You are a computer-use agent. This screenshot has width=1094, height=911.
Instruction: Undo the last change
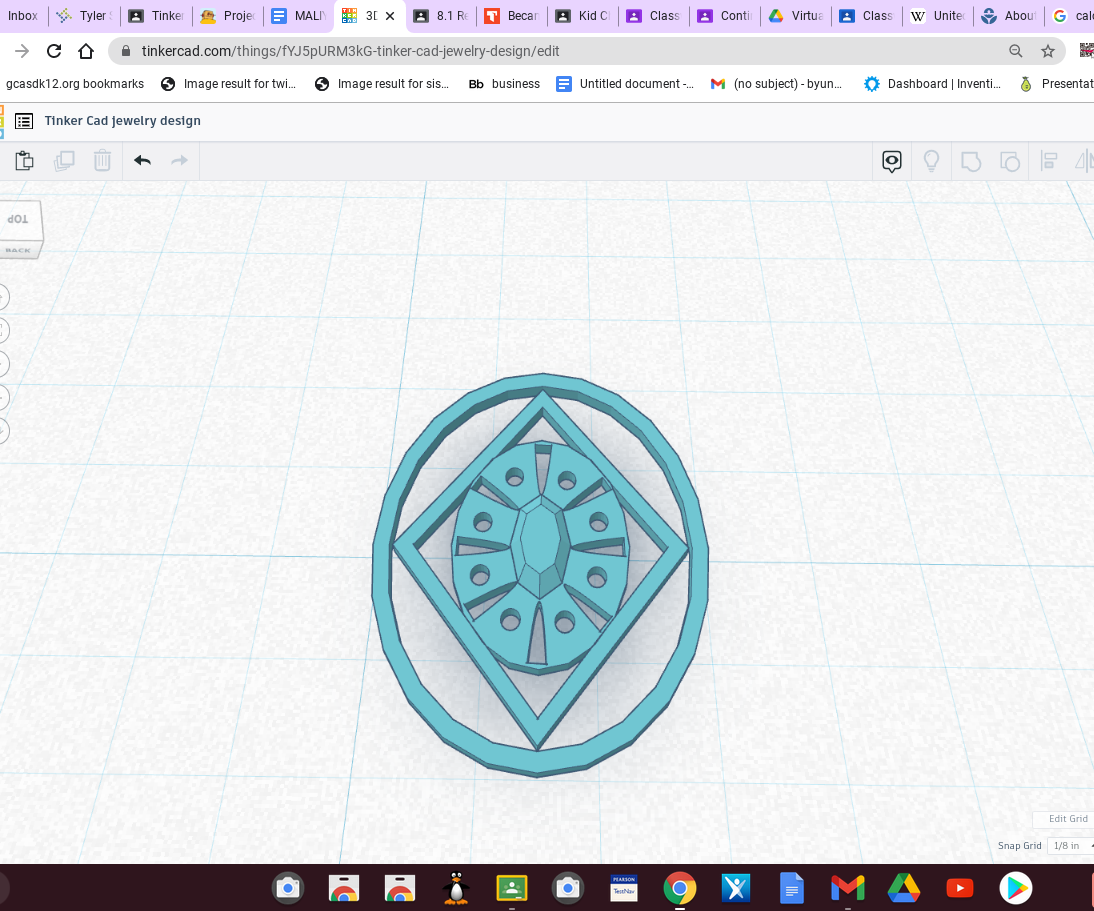141,160
